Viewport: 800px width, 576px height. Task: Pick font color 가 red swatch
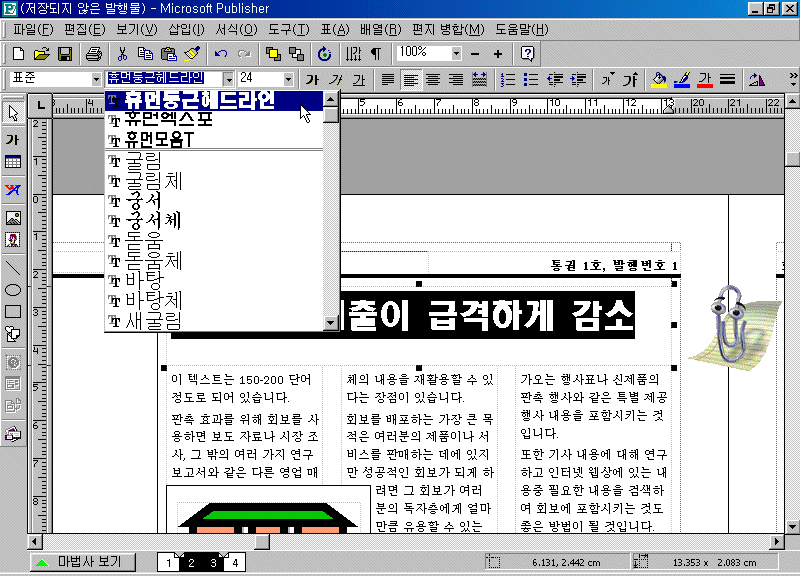tap(705, 80)
